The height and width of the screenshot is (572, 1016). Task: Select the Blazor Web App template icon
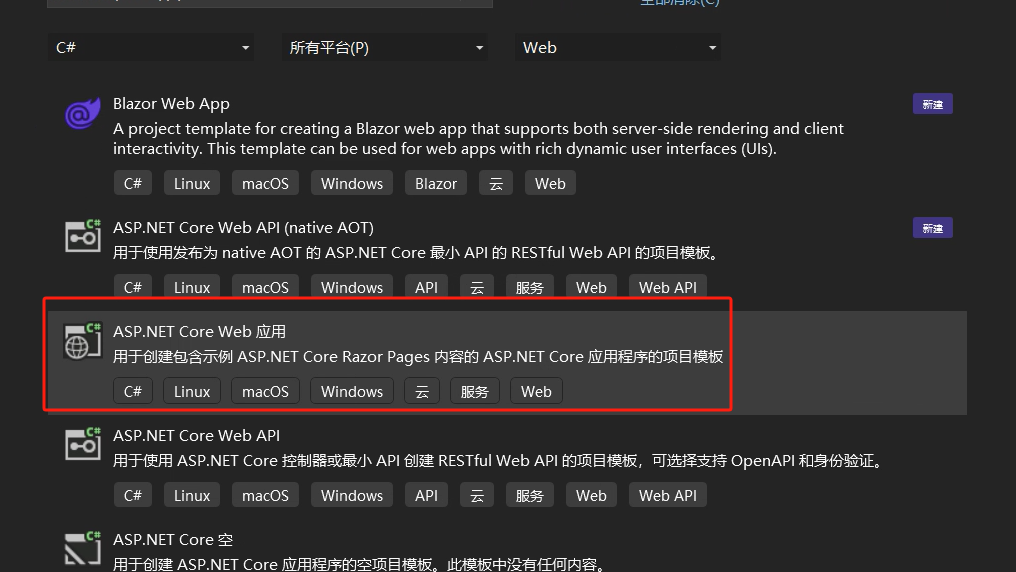coord(83,113)
